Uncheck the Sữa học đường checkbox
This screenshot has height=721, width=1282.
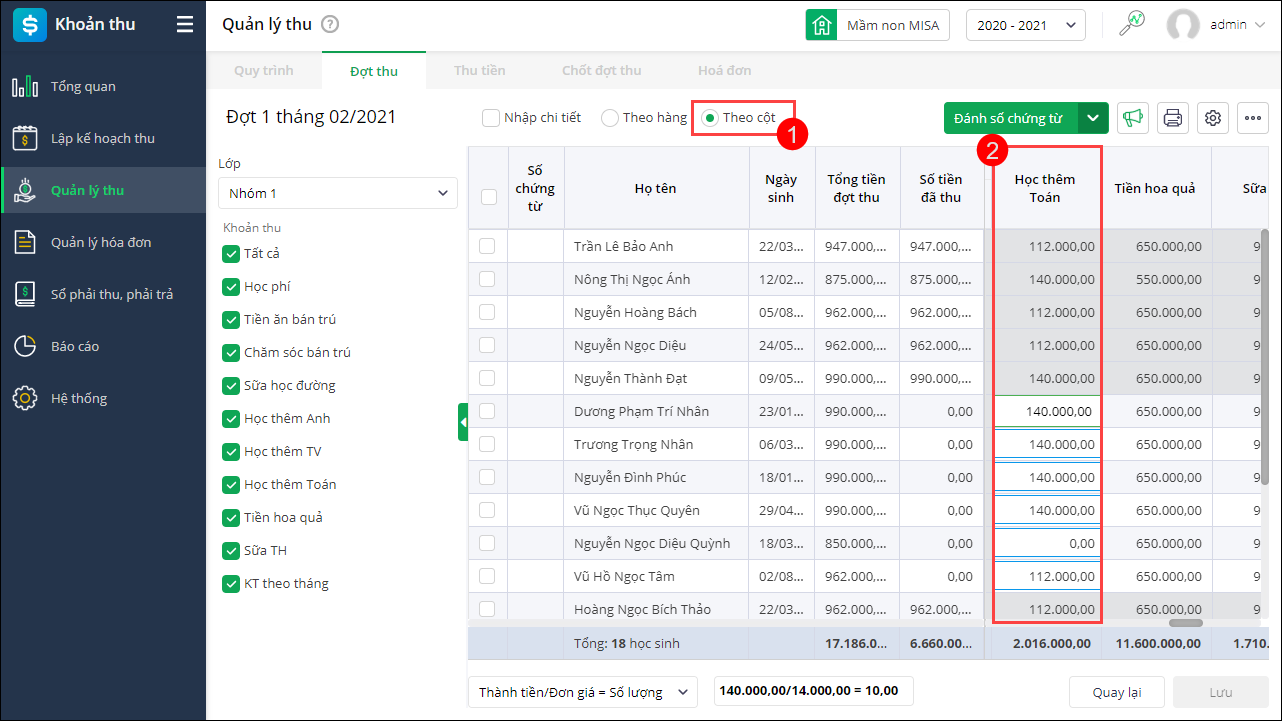(x=231, y=386)
